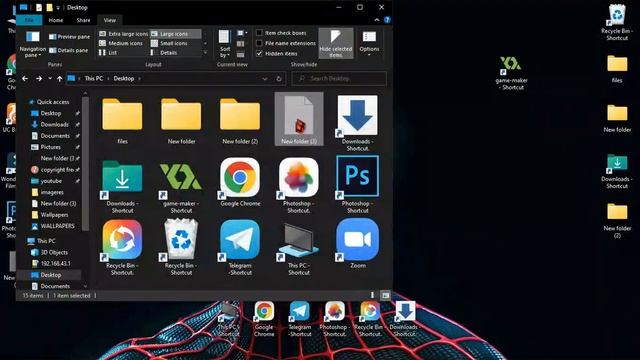
Task: Select Recycle Bin shortcut on desktop top-right
Action: 617,22
